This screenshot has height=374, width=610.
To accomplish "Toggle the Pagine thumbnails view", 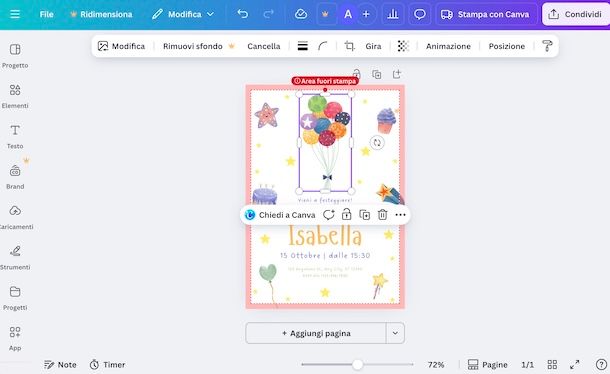I will point(487,365).
